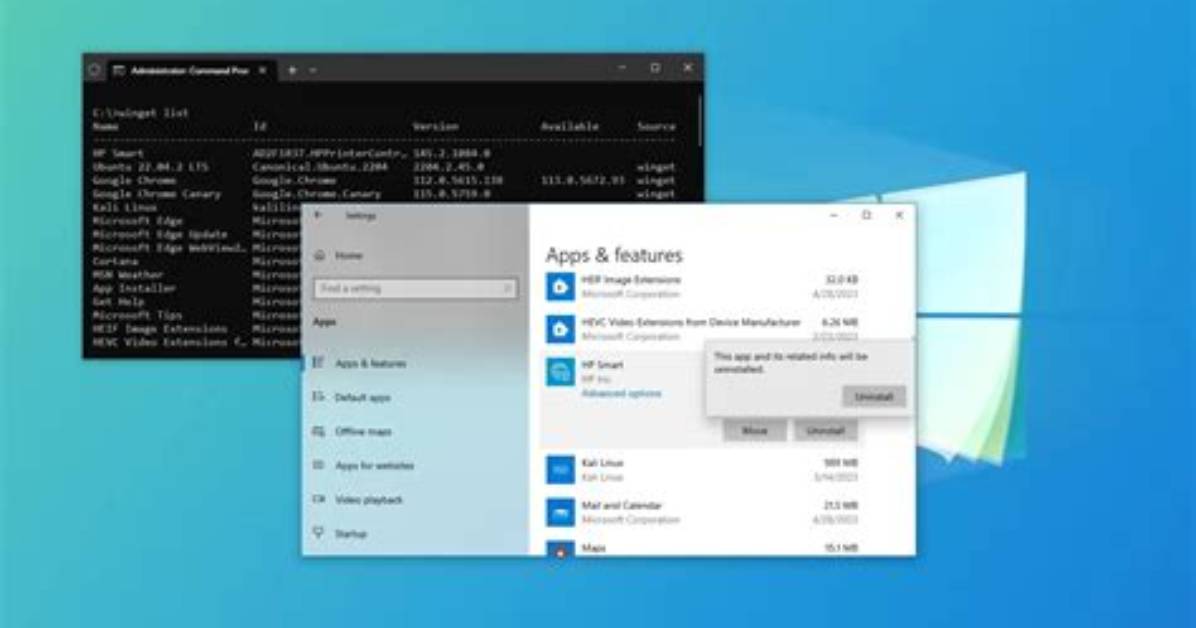Click the App Installer row in terminal
The height and width of the screenshot is (628, 1196).
click(x=198, y=288)
